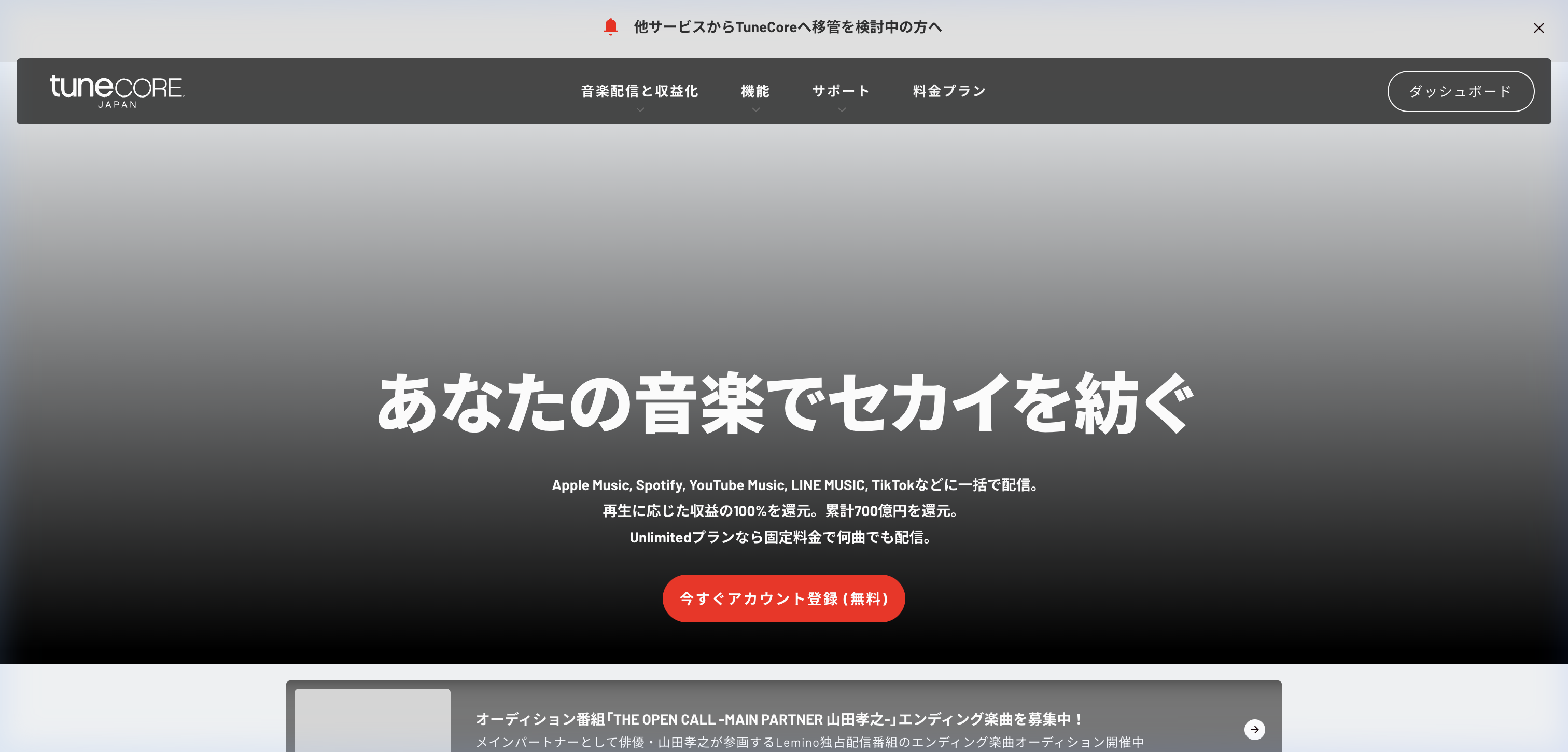Open the 機能 navigation menu
Screen dimensions: 1568x752
tap(755, 90)
